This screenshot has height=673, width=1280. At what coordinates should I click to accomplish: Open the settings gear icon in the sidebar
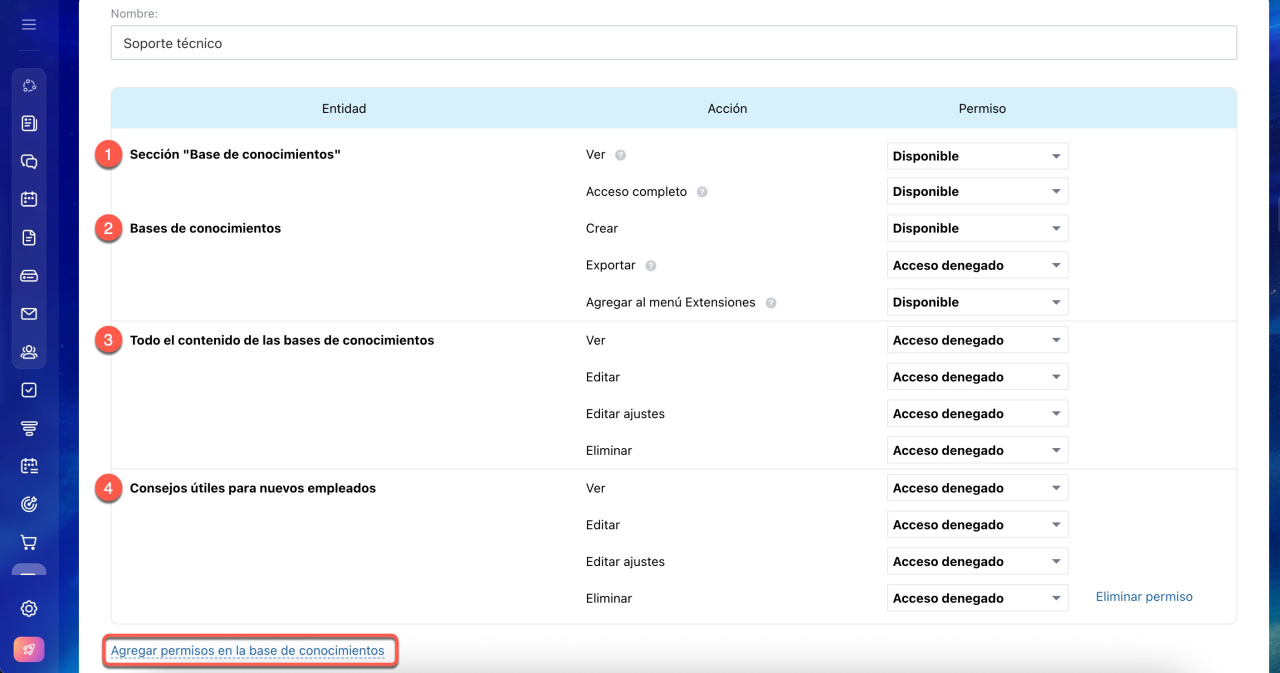tap(29, 609)
